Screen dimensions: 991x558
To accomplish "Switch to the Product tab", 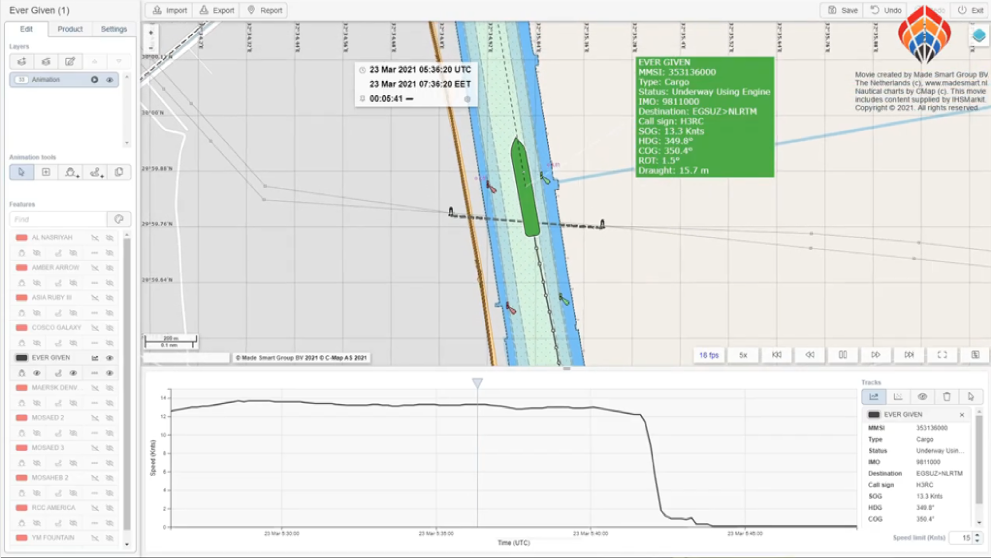I will click(70, 29).
